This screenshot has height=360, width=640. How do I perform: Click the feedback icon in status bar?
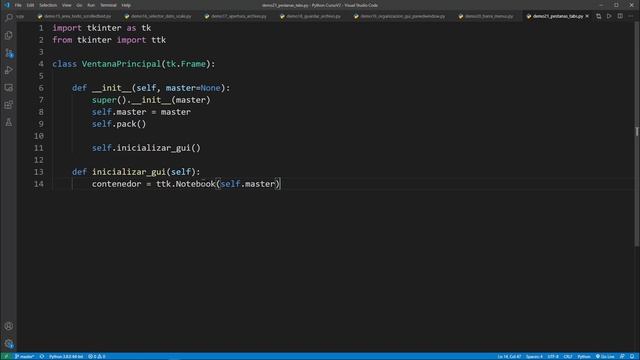pyautogui.click(x=622, y=356)
